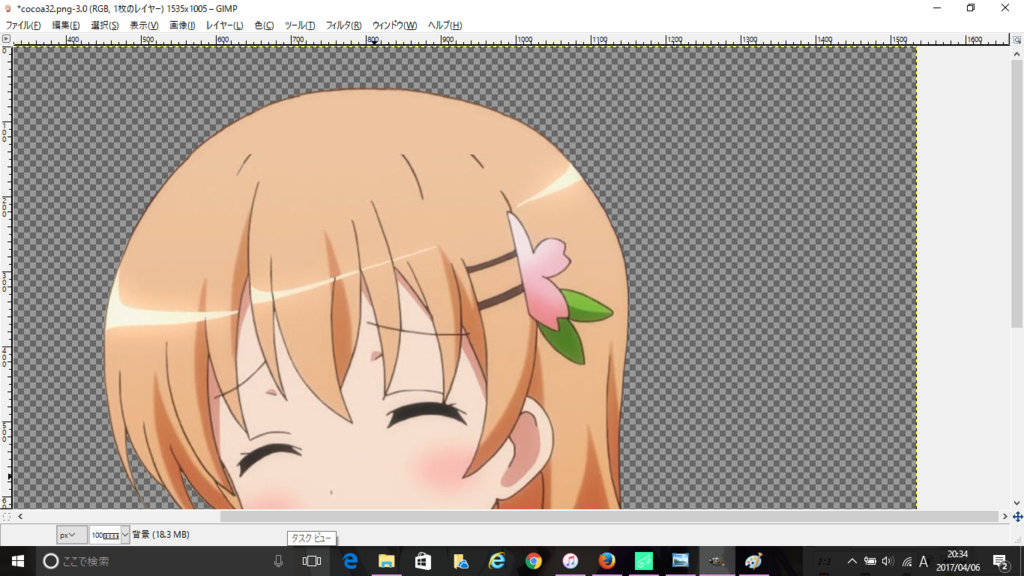The image size is (1024, 576).
Task: Click the ここで検索 search box
Action: click(150, 561)
